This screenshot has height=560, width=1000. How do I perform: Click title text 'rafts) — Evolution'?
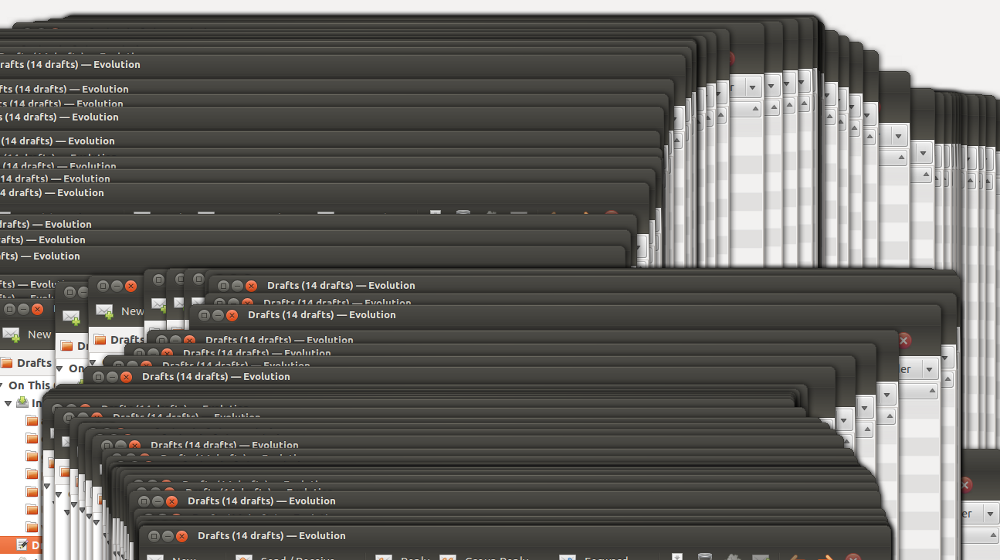coord(46,225)
